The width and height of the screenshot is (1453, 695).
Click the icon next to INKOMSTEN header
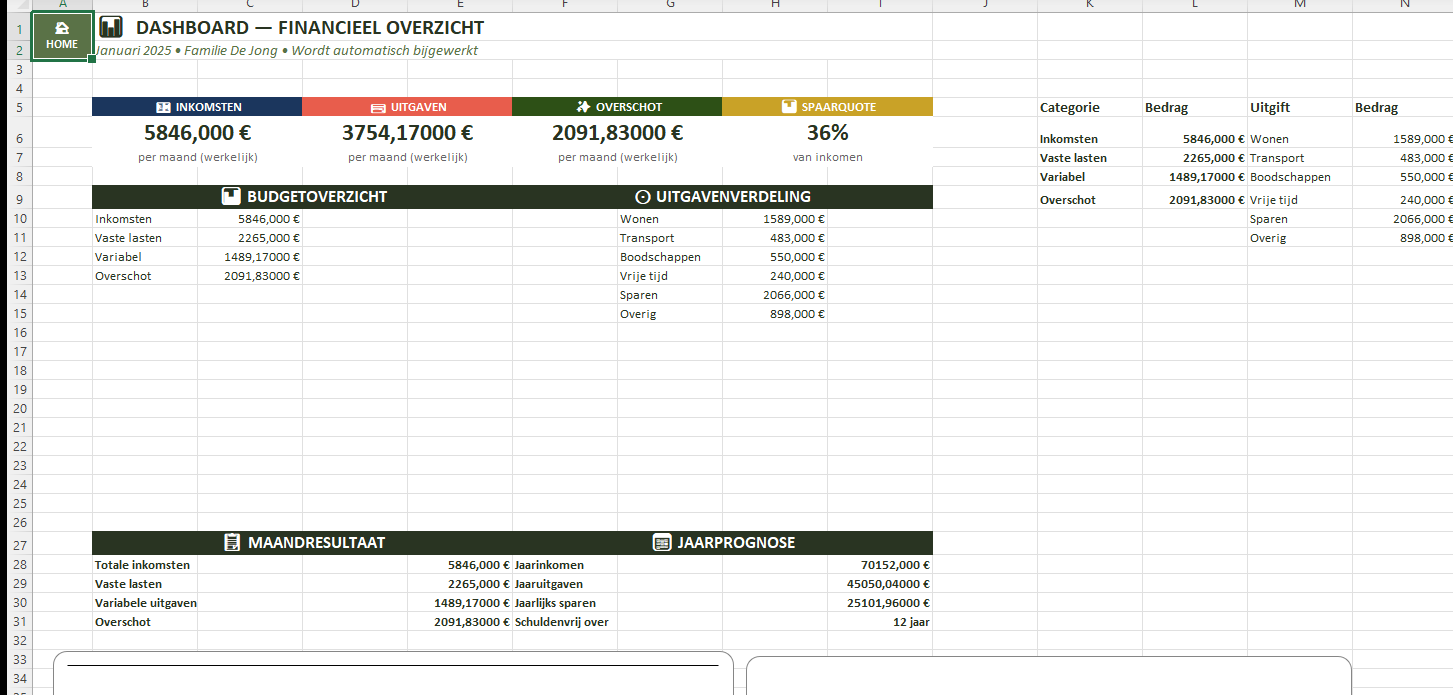tap(164, 107)
